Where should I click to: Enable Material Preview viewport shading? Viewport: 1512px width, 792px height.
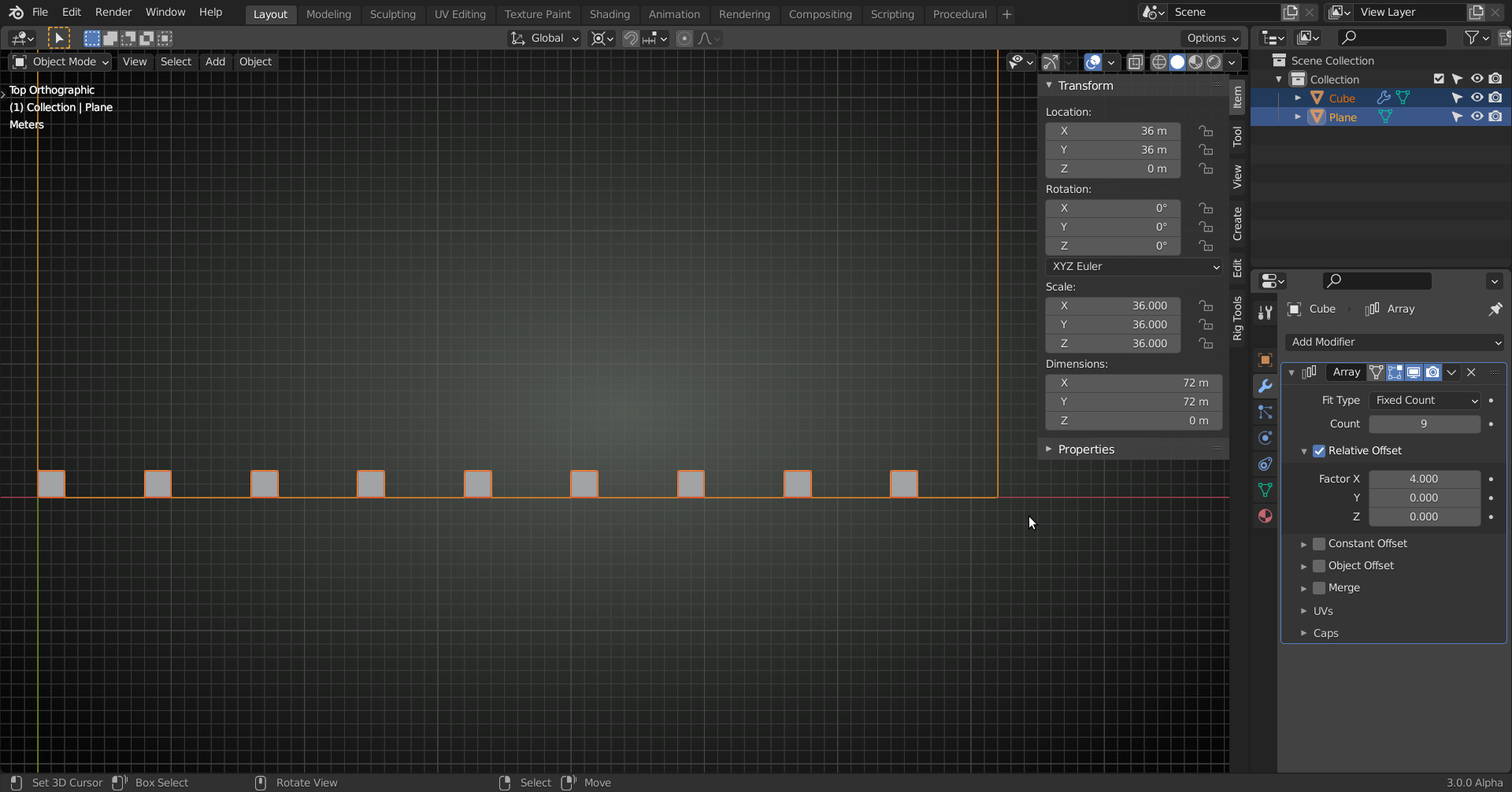coord(1196,61)
